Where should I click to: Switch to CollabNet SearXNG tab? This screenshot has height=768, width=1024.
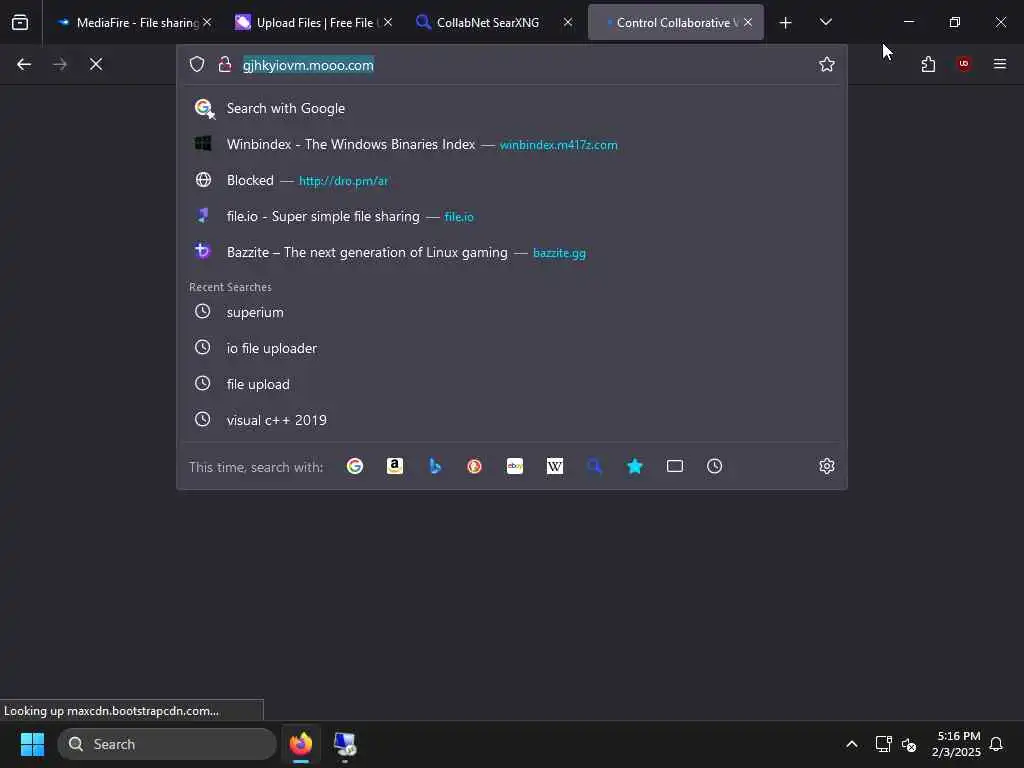[494, 22]
